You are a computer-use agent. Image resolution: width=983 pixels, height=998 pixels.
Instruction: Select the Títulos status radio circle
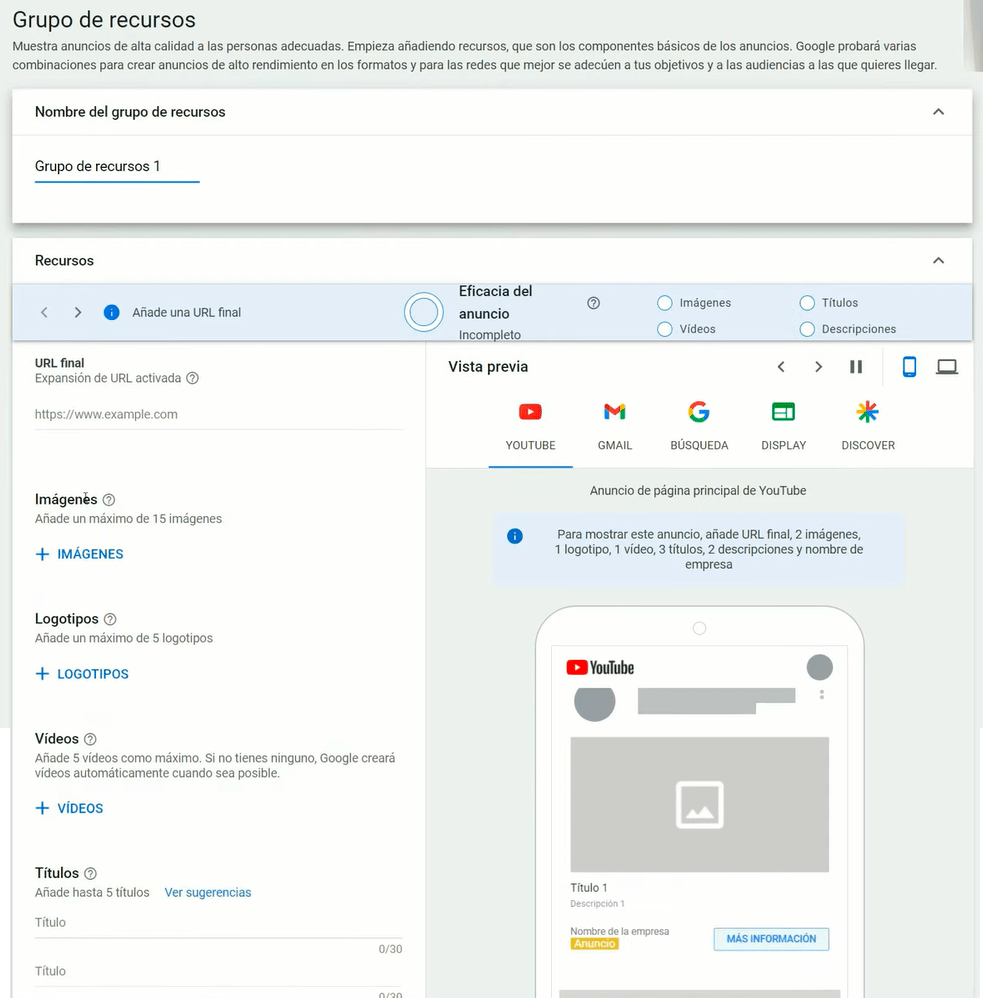pos(807,303)
